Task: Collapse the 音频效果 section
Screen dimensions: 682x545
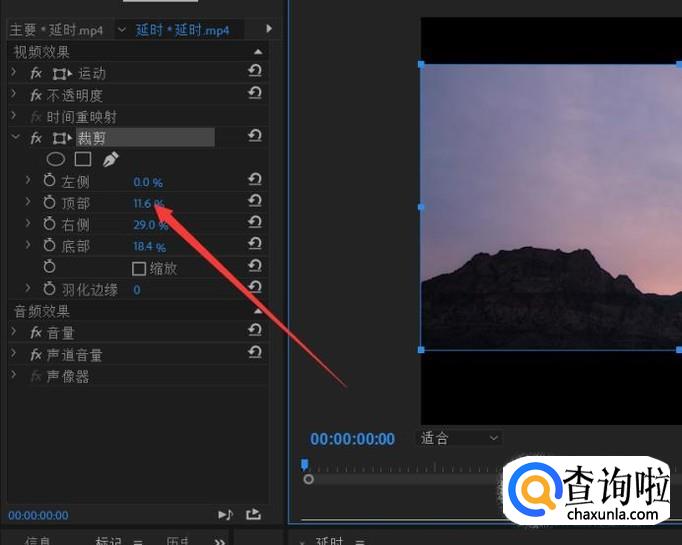Action: (x=258, y=311)
